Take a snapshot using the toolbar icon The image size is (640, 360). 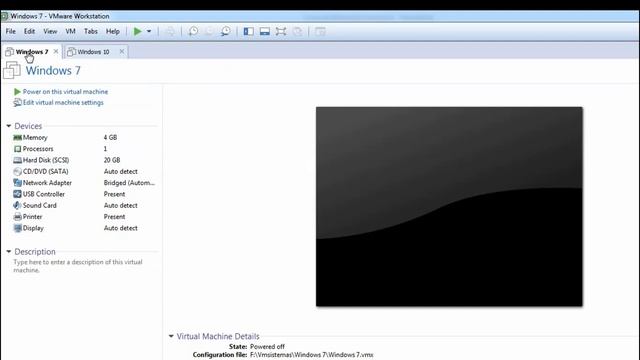point(193,31)
